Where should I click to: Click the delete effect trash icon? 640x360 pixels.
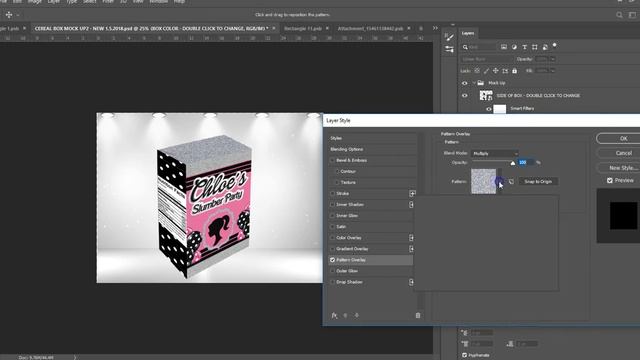(418, 316)
